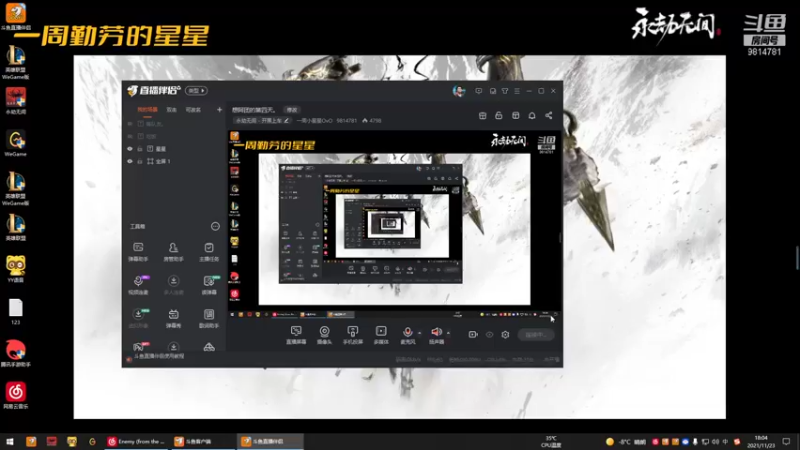Toggle visibility of second hidden source row
800x450 pixels.
130,137
